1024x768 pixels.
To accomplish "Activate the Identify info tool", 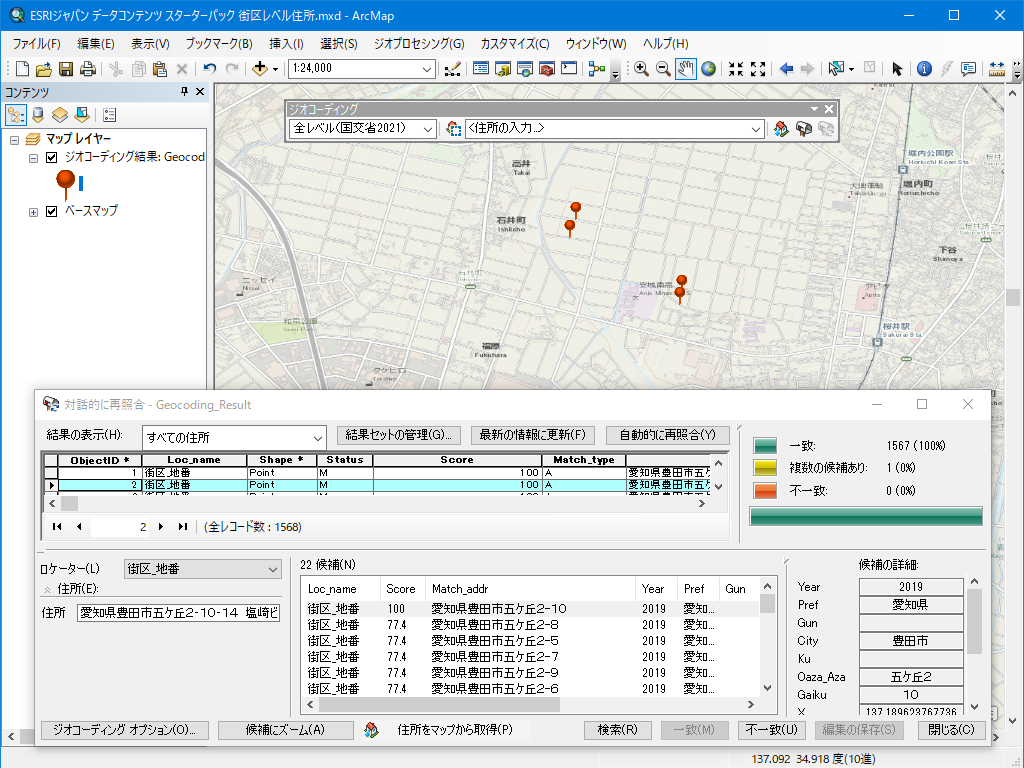I will [x=924, y=69].
